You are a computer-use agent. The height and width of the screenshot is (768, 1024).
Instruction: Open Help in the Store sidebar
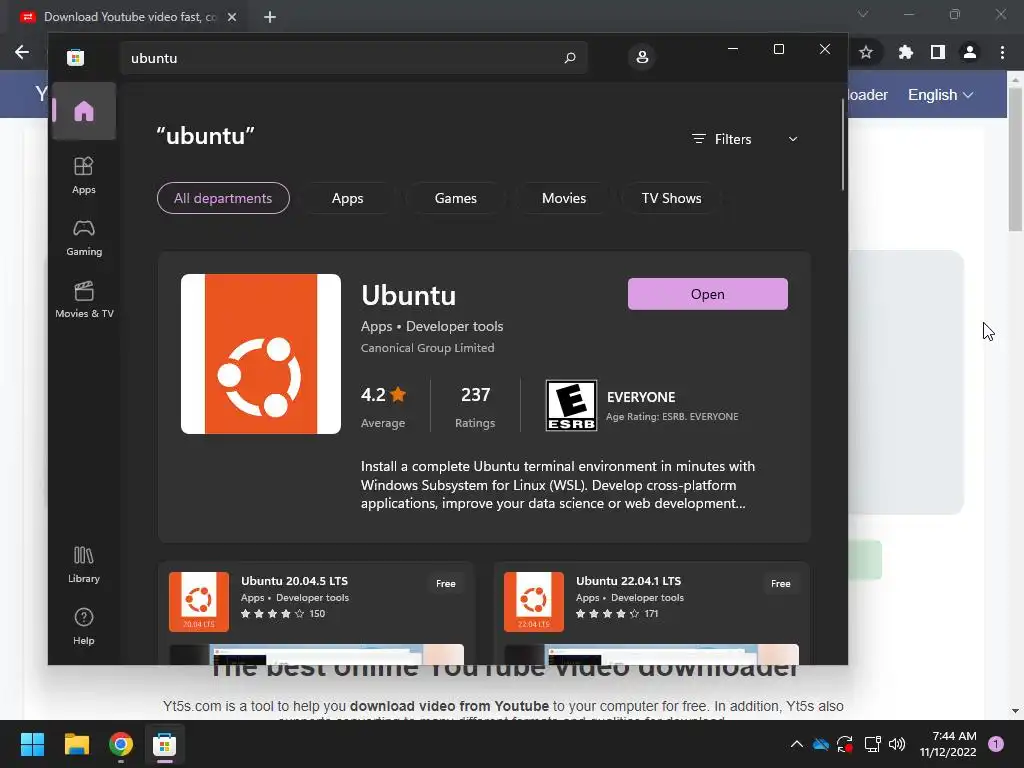[84, 626]
